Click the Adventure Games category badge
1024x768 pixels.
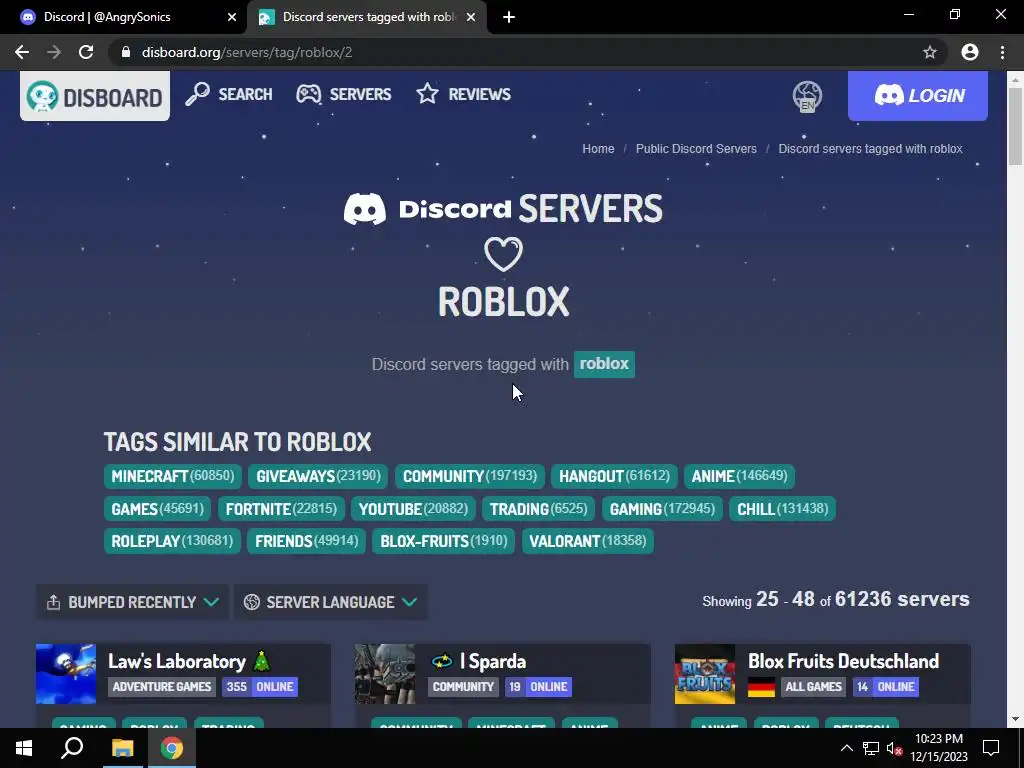161,687
